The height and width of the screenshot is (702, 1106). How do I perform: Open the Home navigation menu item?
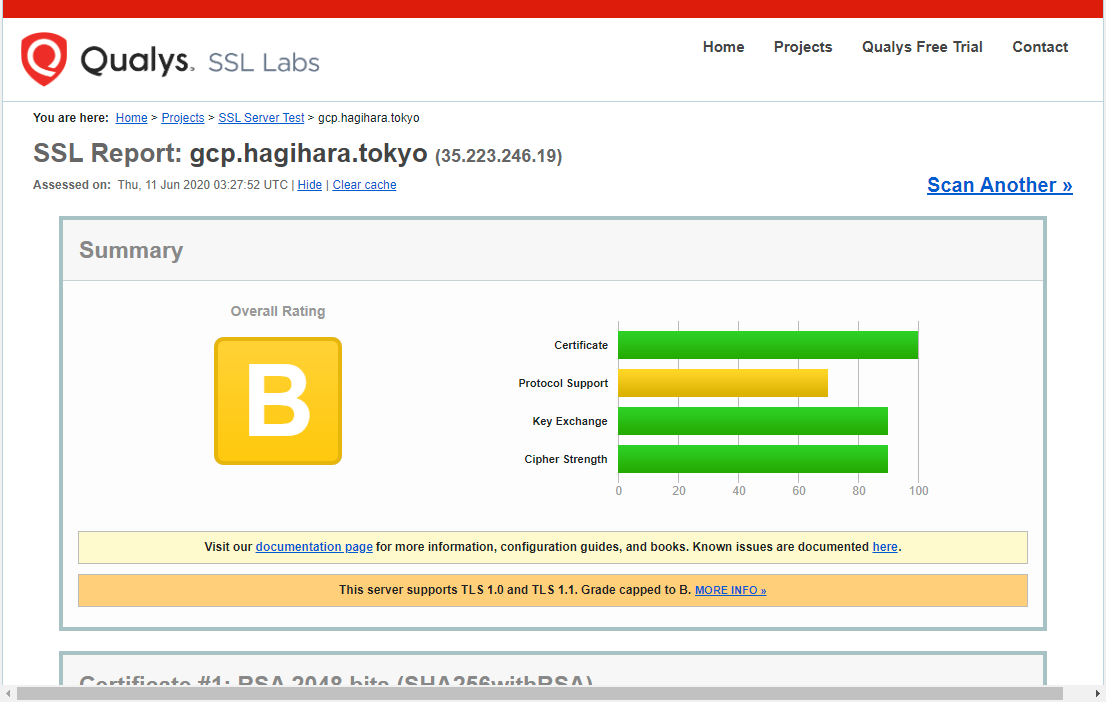[x=723, y=47]
